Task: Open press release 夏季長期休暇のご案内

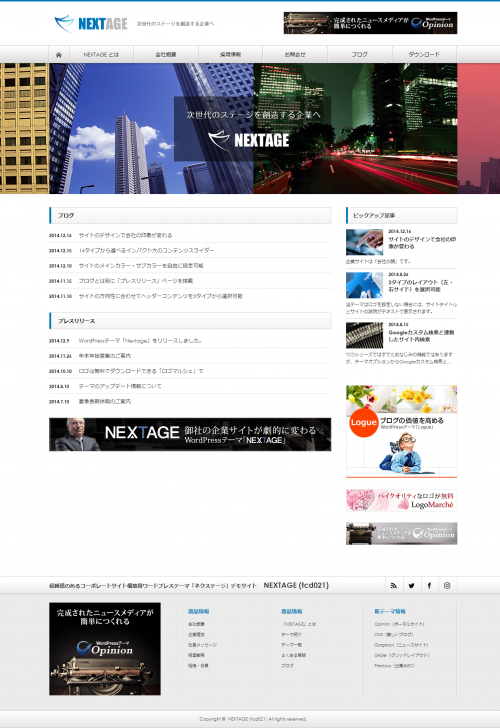Action: (104, 402)
